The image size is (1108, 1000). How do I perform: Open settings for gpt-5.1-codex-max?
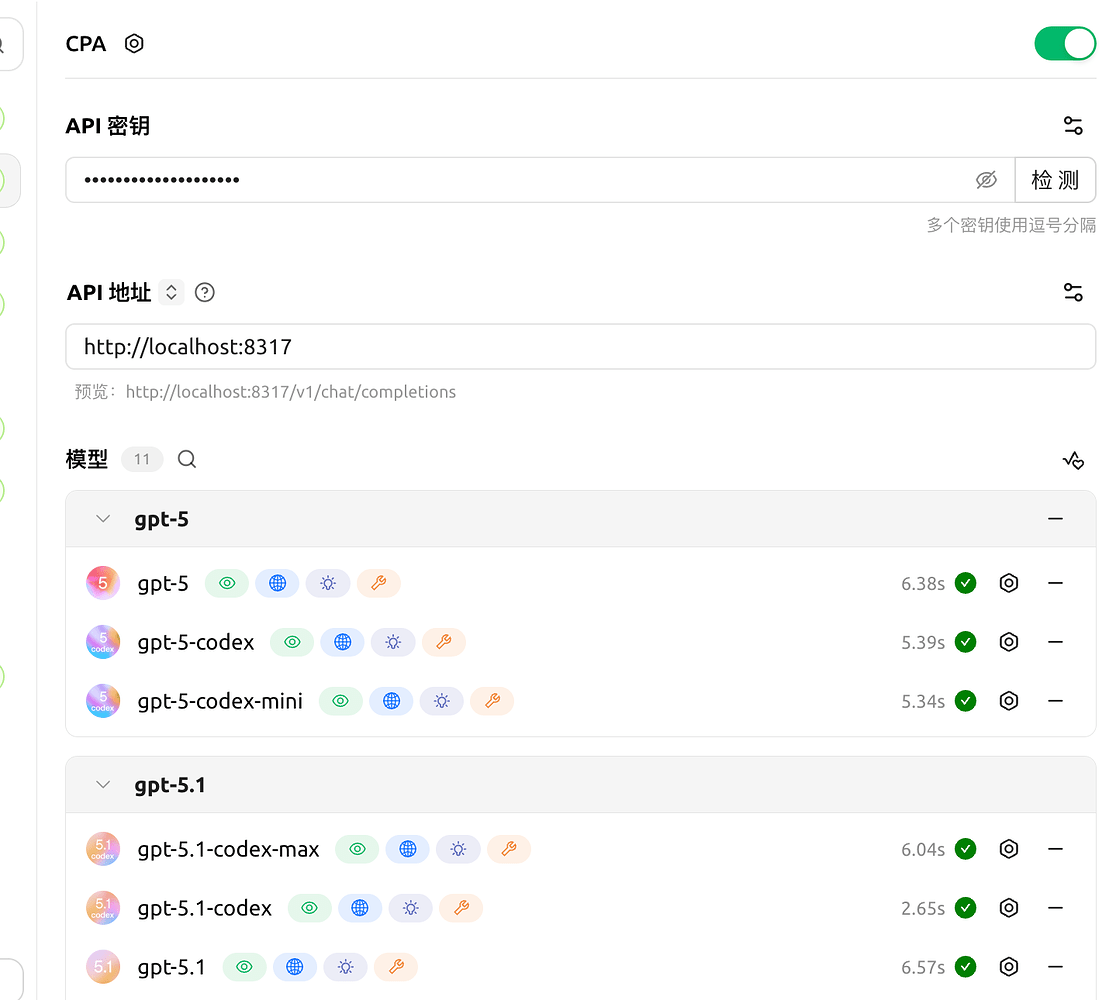[x=1008, y=849]
